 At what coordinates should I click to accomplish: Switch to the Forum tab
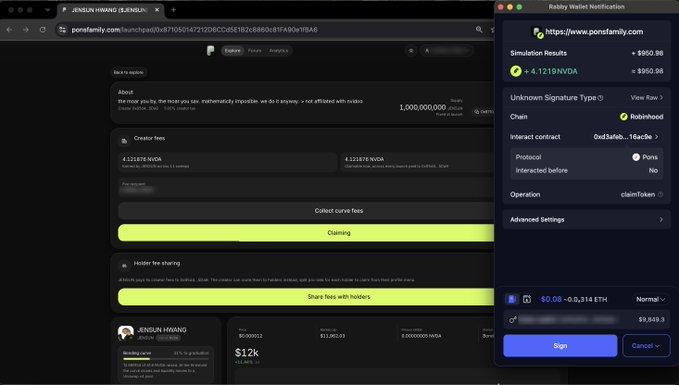point(255,51)
